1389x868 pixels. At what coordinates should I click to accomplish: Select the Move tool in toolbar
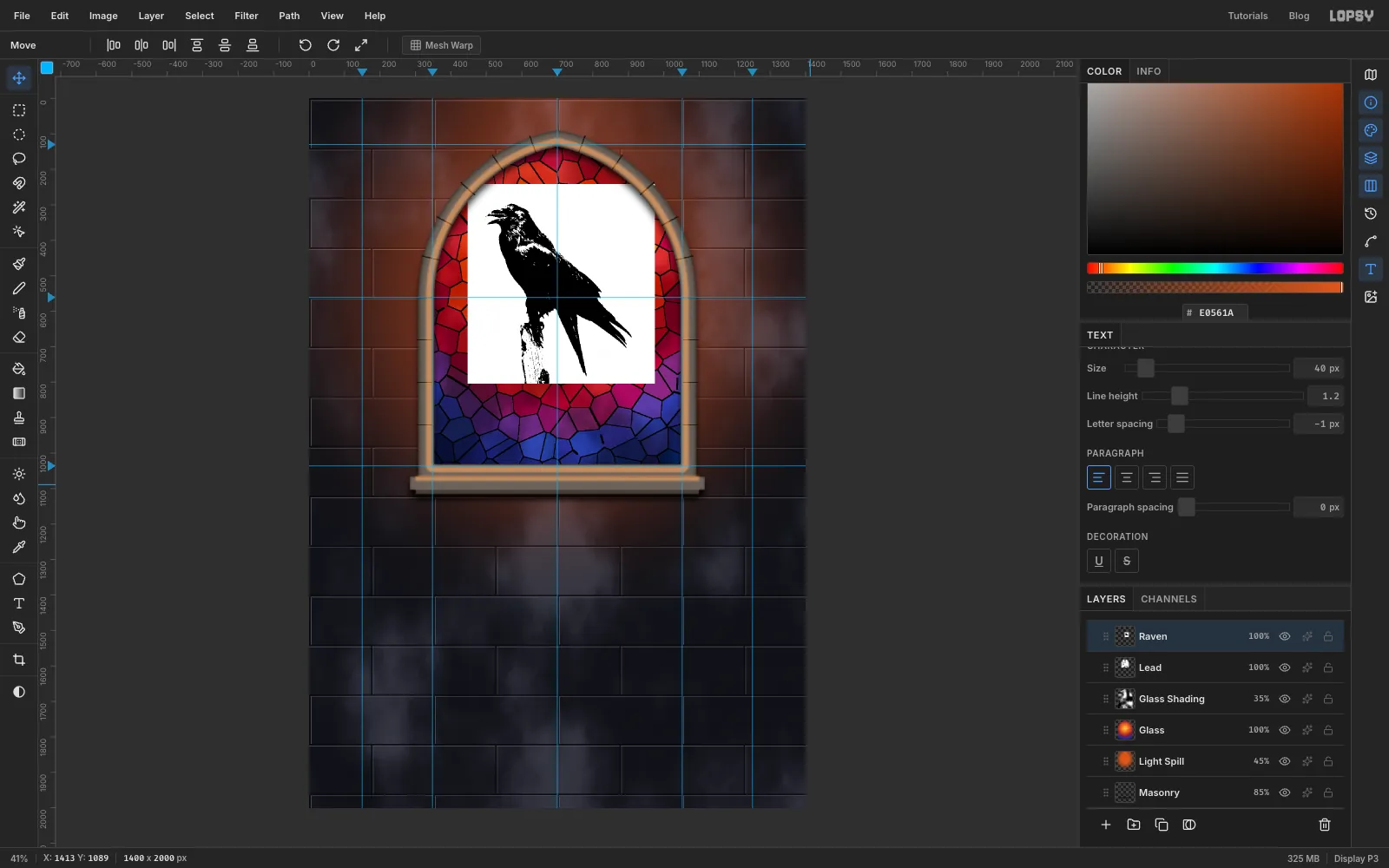click(19, 78)
